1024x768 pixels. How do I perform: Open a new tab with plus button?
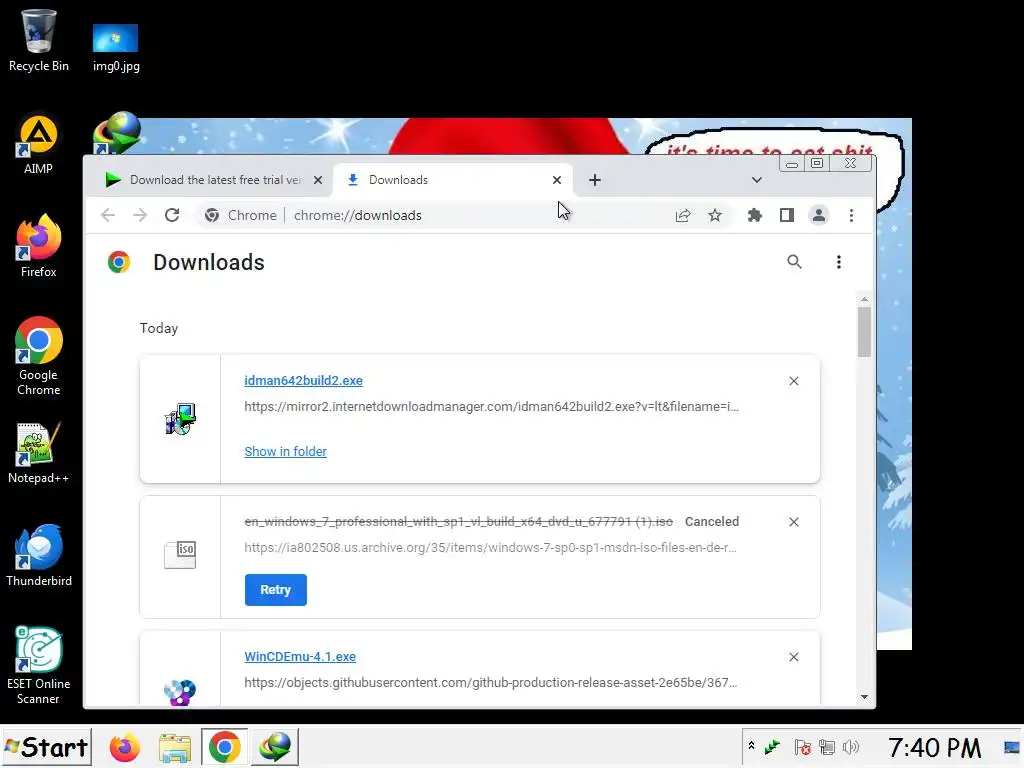[594, 180]
